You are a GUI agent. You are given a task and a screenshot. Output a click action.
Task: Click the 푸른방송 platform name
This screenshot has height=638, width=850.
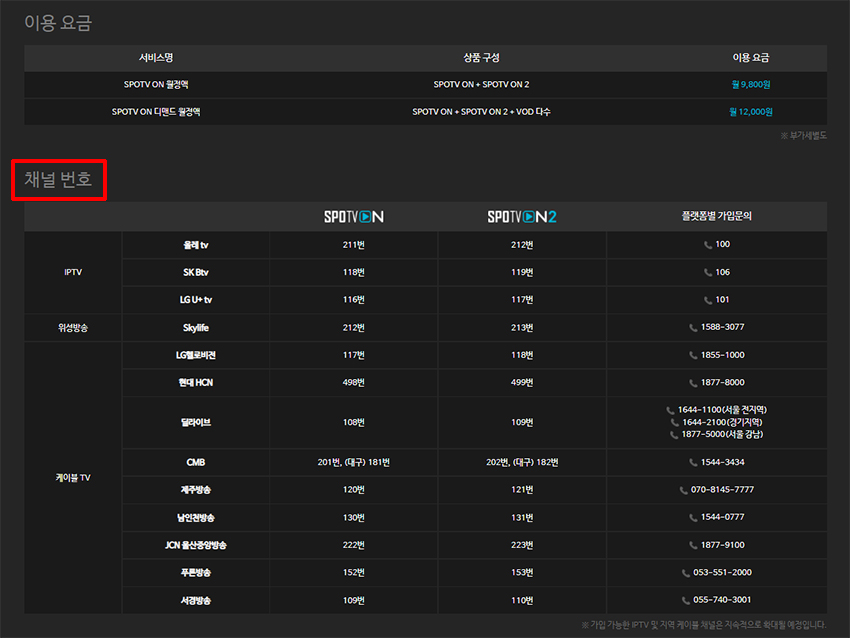point(196,573)
